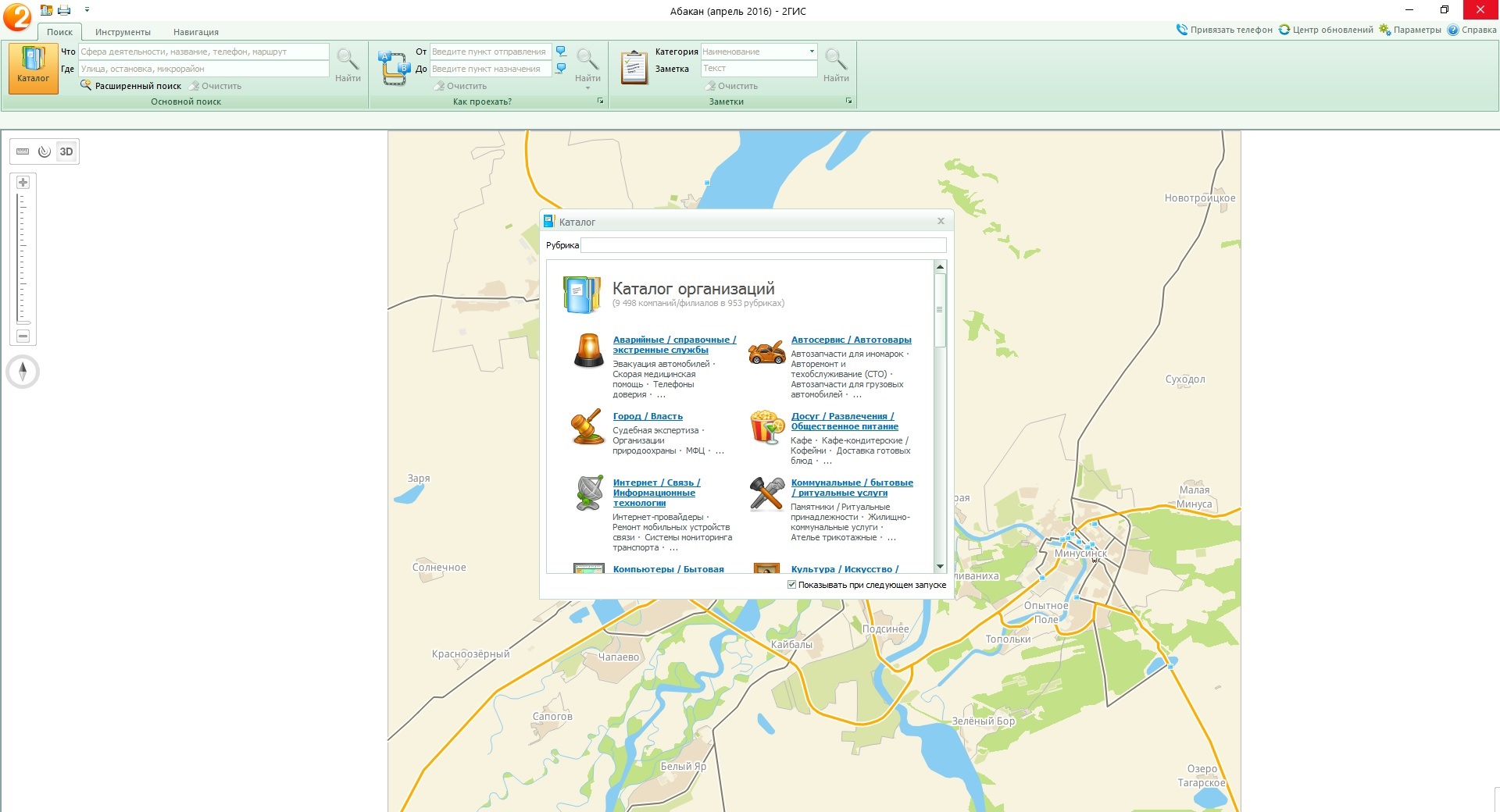Open the Как проехать group dialog launcher
The width and height of the screenshot is (1500, 812).
click(x=600, y=101)
